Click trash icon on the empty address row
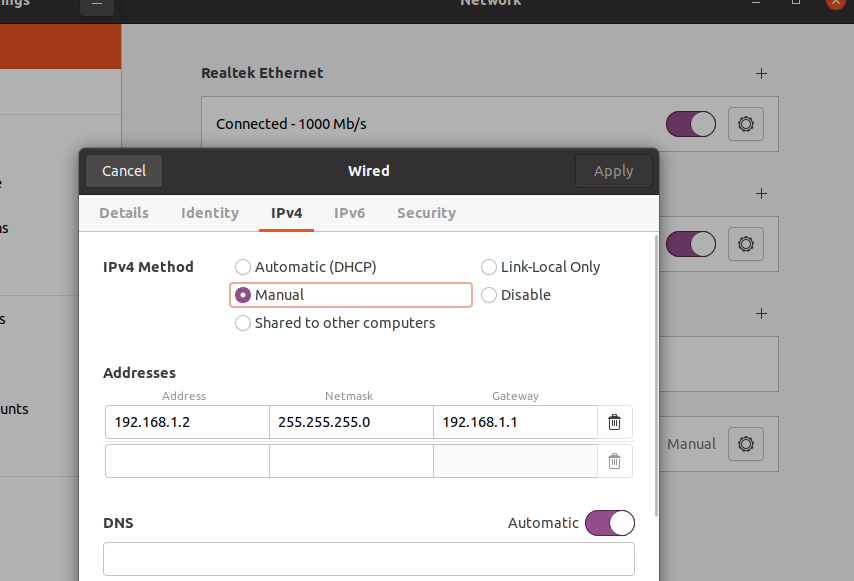The image size is (854, 581). tap(614, 461)
